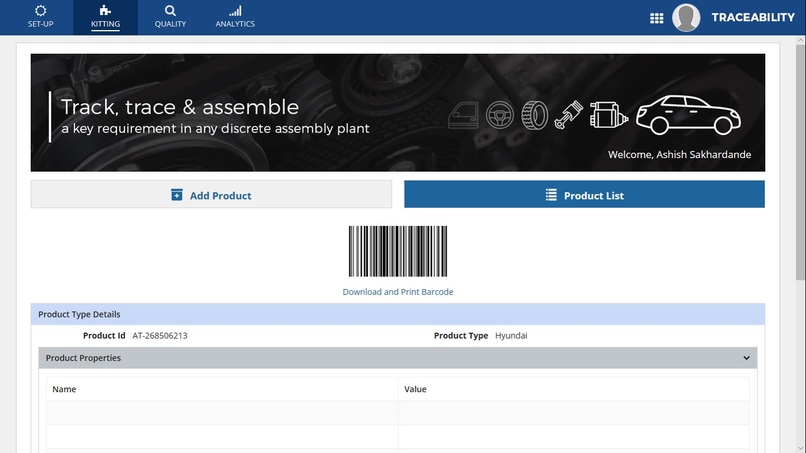This screenshot has width=806, height=453.
Task: Click the Product Type Details header
Action: coord(398,314)
